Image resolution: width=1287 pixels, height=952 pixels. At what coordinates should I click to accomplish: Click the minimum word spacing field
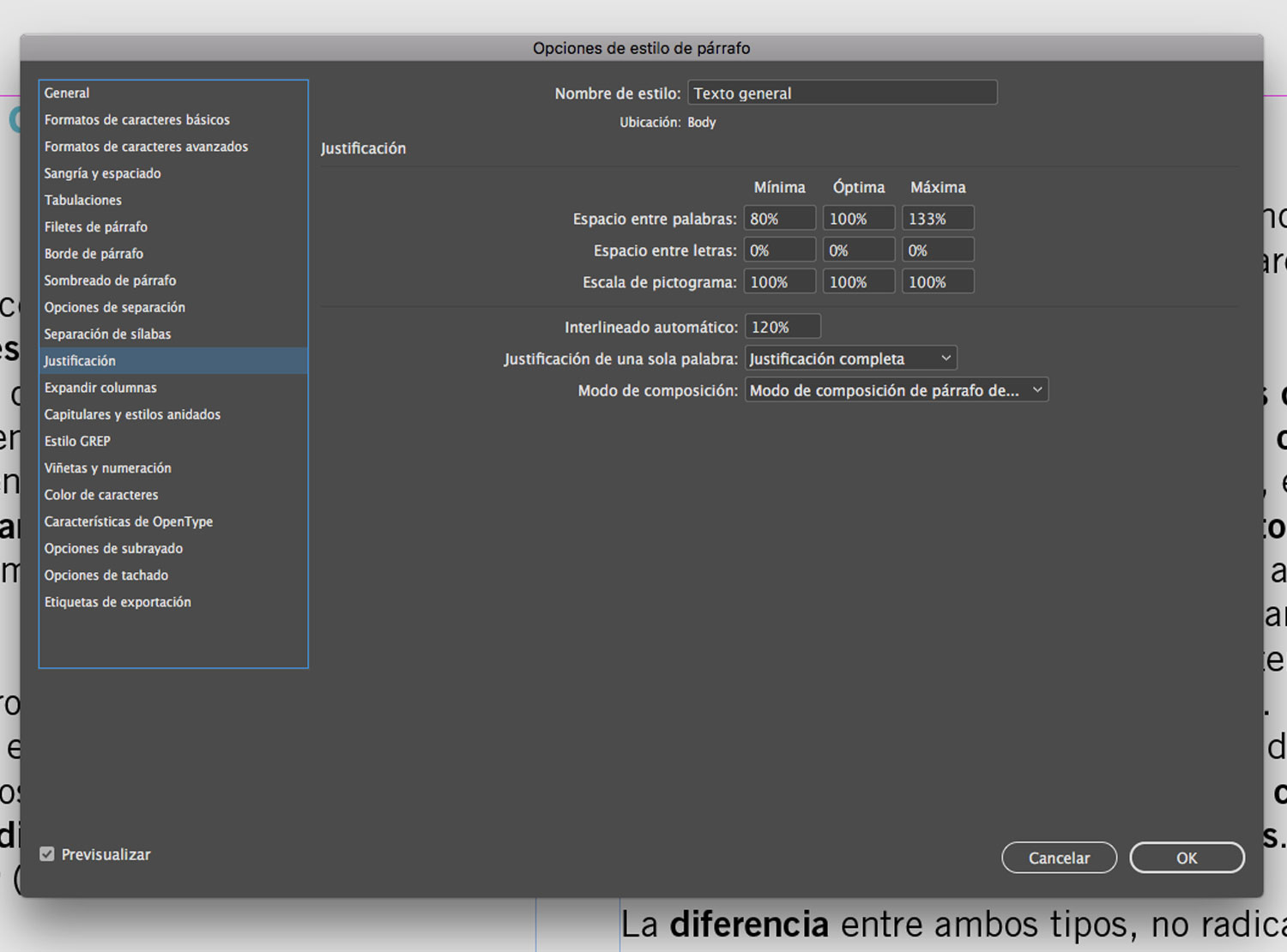tap(779, 219)
